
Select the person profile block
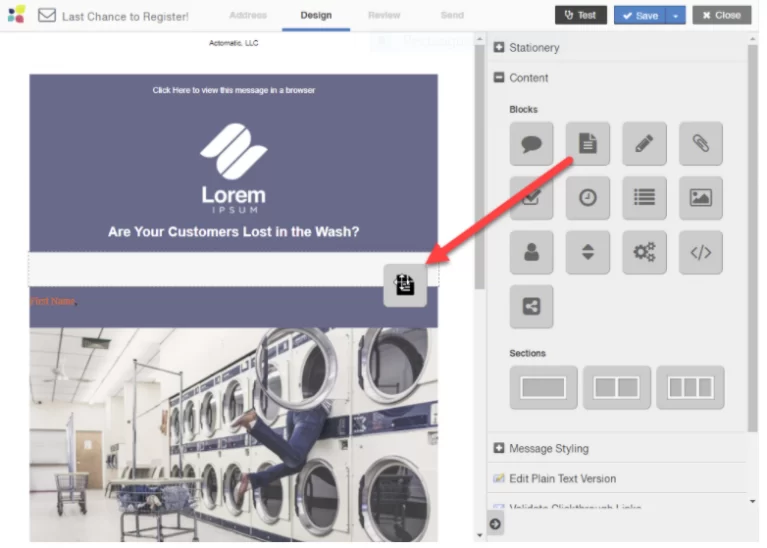pos(531,253)
